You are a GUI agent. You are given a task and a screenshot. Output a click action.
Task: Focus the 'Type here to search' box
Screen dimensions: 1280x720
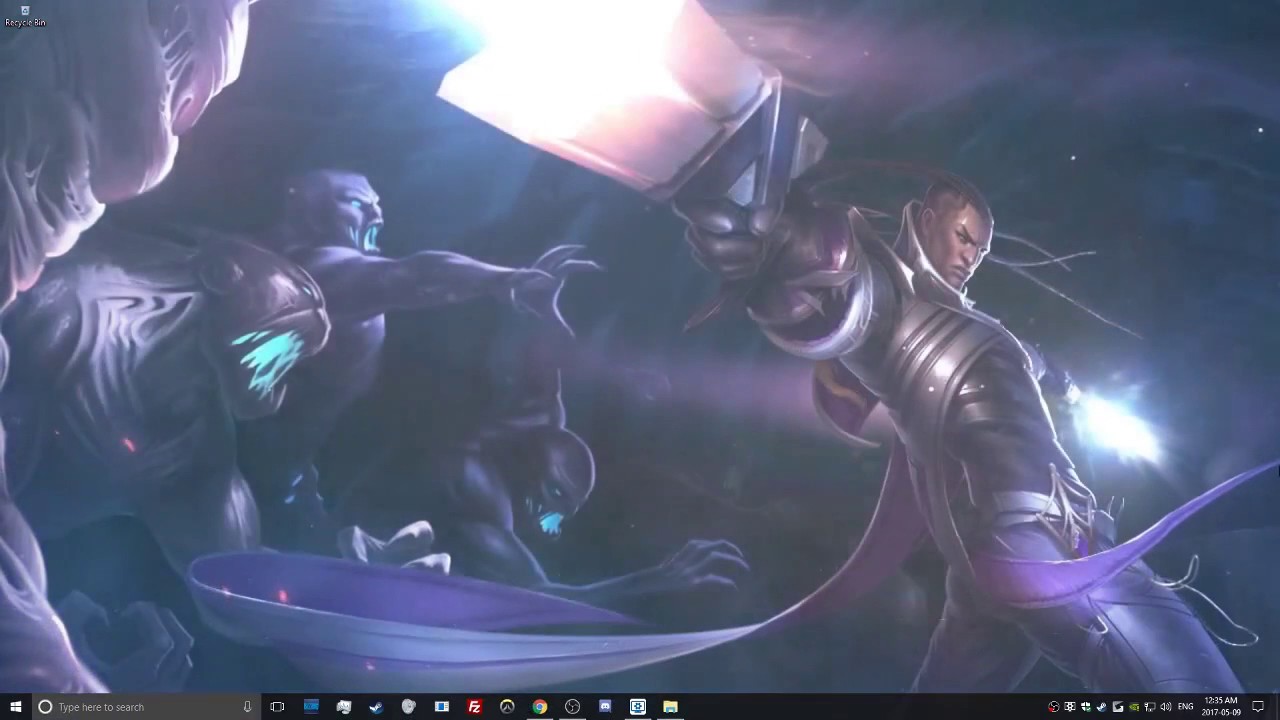[146, 707]
